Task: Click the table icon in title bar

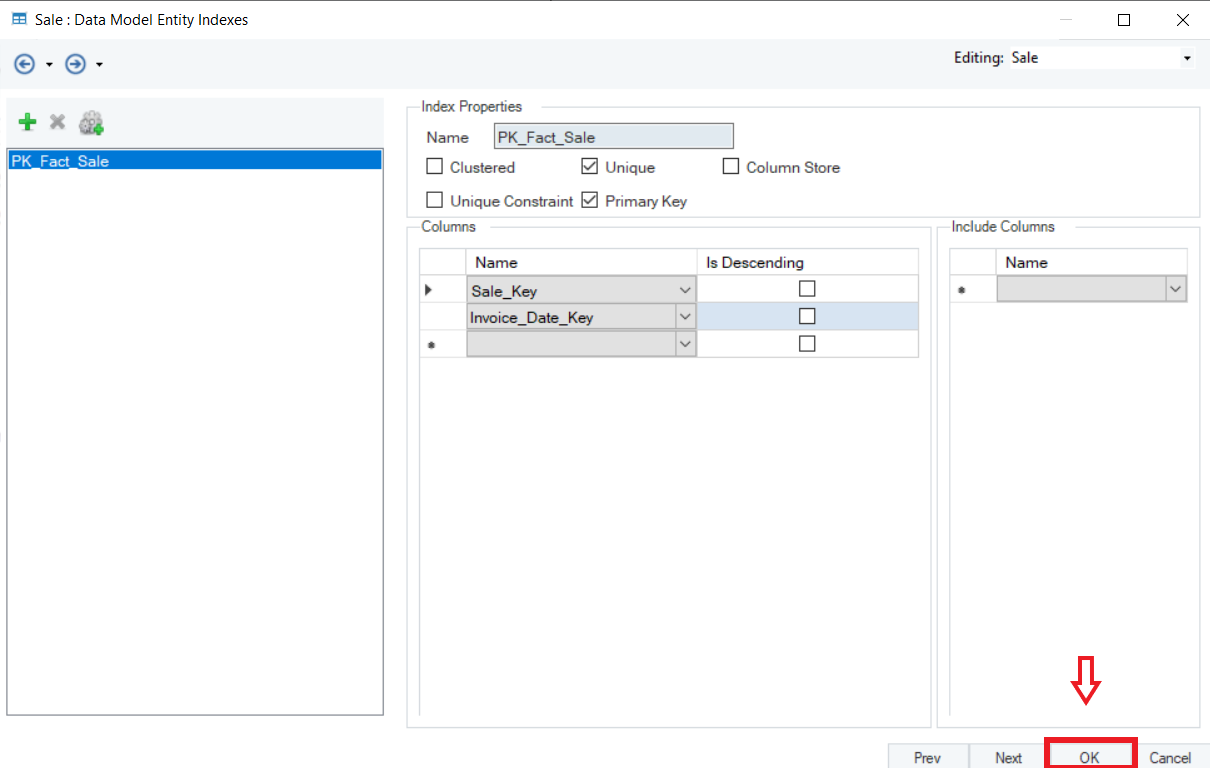Action: pyautogui.click(x=19, y=19)
